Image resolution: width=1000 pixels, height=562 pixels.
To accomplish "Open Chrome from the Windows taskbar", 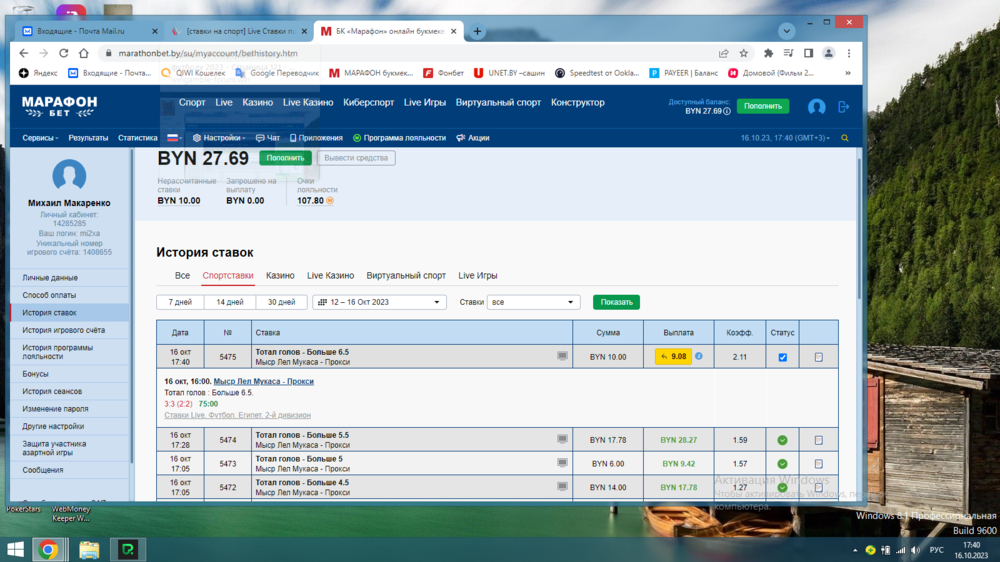I will [x=48, y=549].
